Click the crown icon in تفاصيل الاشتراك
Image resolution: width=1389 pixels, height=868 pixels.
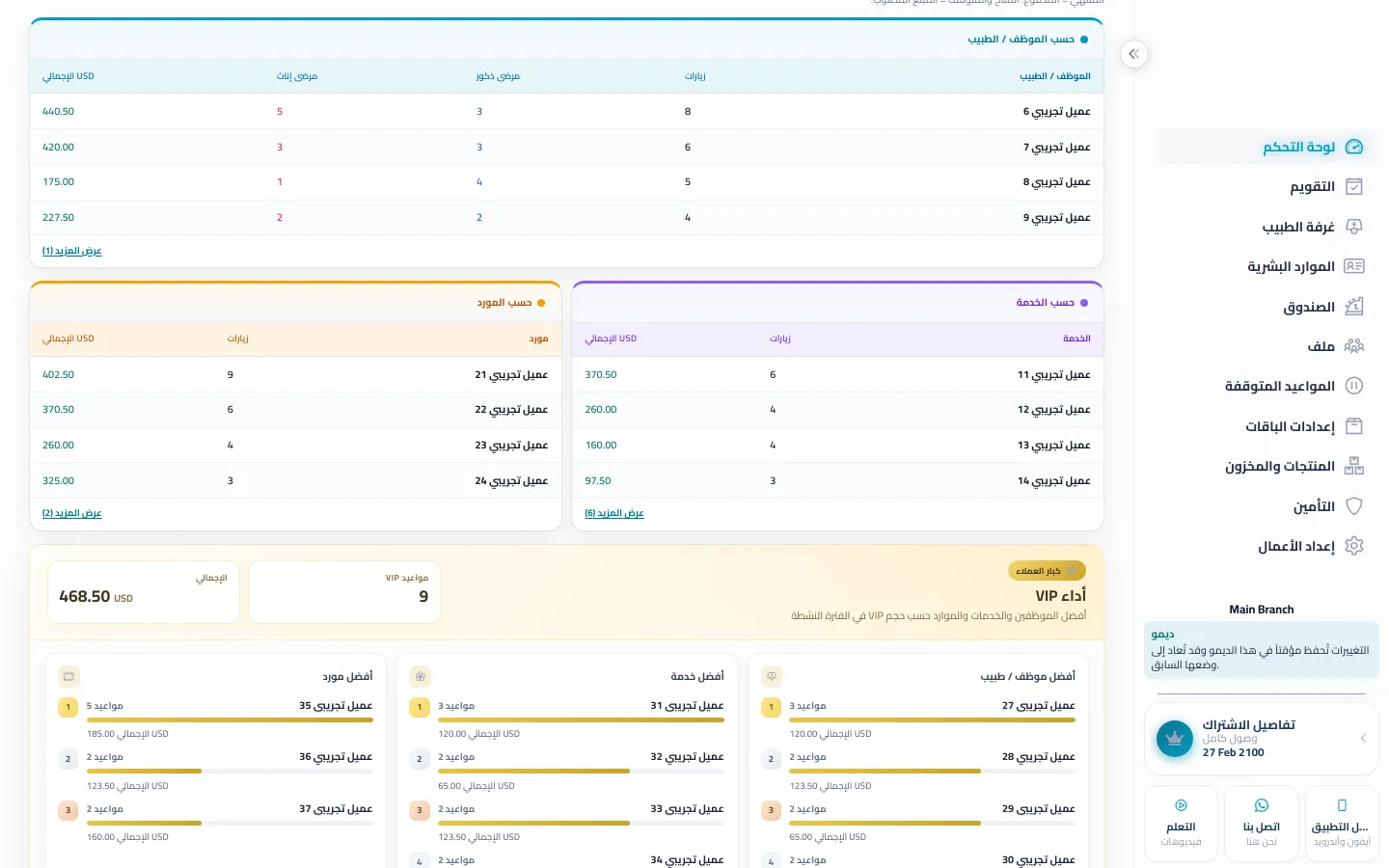(1175, 739)
